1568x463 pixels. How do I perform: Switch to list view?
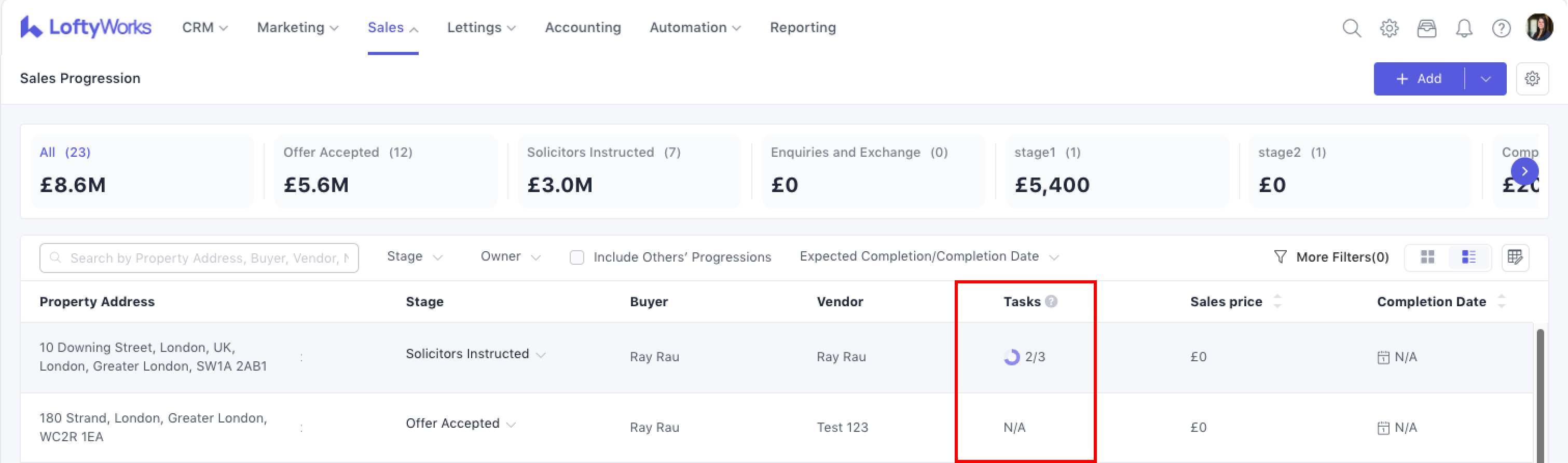pyautogui.click(x=1469, y=257)
